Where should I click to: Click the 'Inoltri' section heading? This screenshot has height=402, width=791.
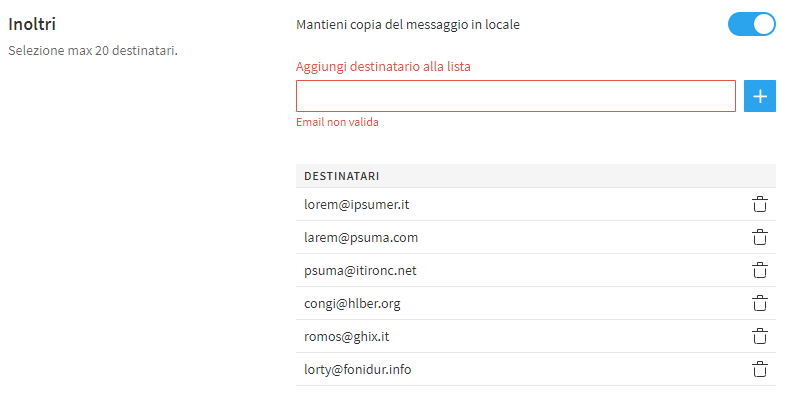31,24
